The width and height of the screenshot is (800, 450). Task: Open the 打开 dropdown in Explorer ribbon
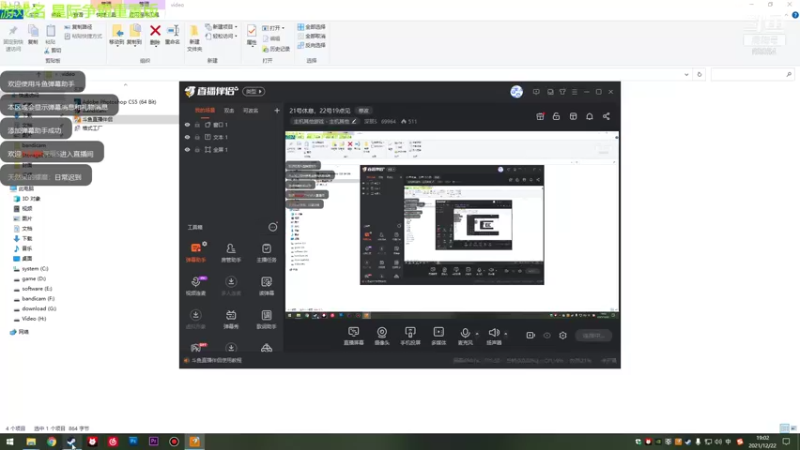273,28
